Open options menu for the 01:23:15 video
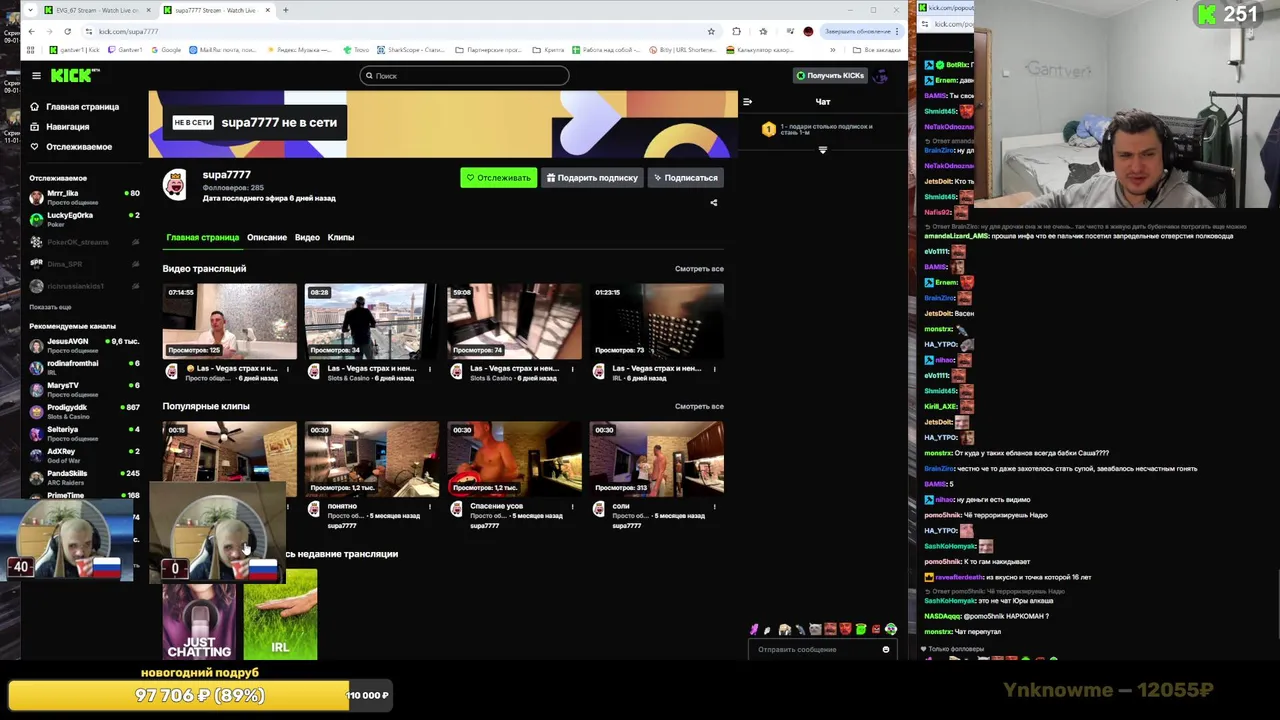 [x=714, y=369]
